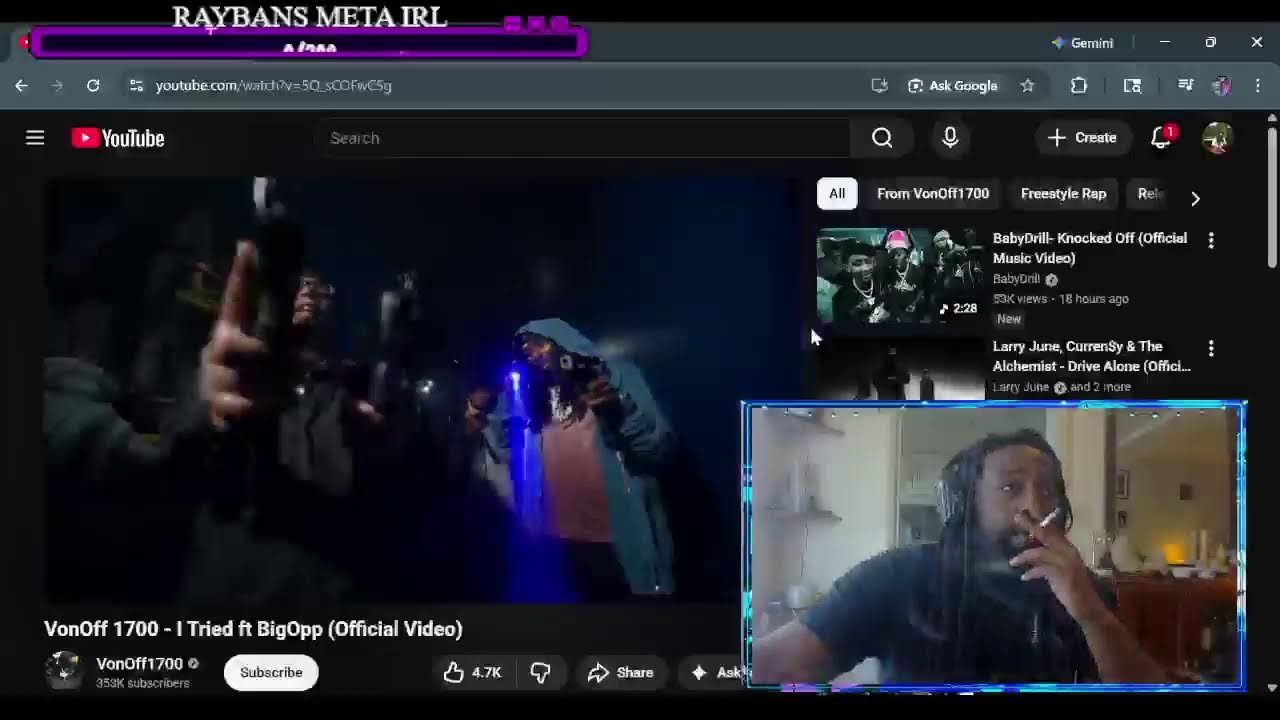Open options for Drive Alone video
The height and width of the screenshot is (720, 1280).
[1211, 348]
